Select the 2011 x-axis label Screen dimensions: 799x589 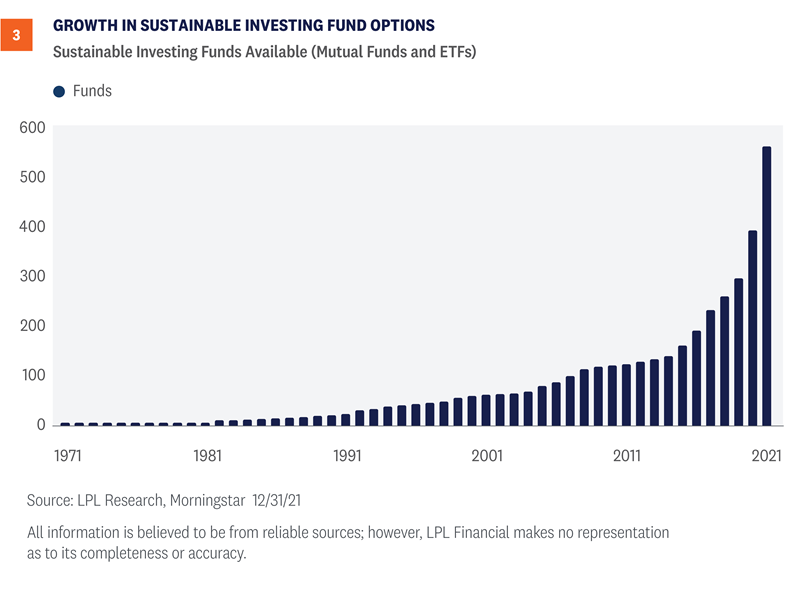pyautogui.click(x=626, y=456)
